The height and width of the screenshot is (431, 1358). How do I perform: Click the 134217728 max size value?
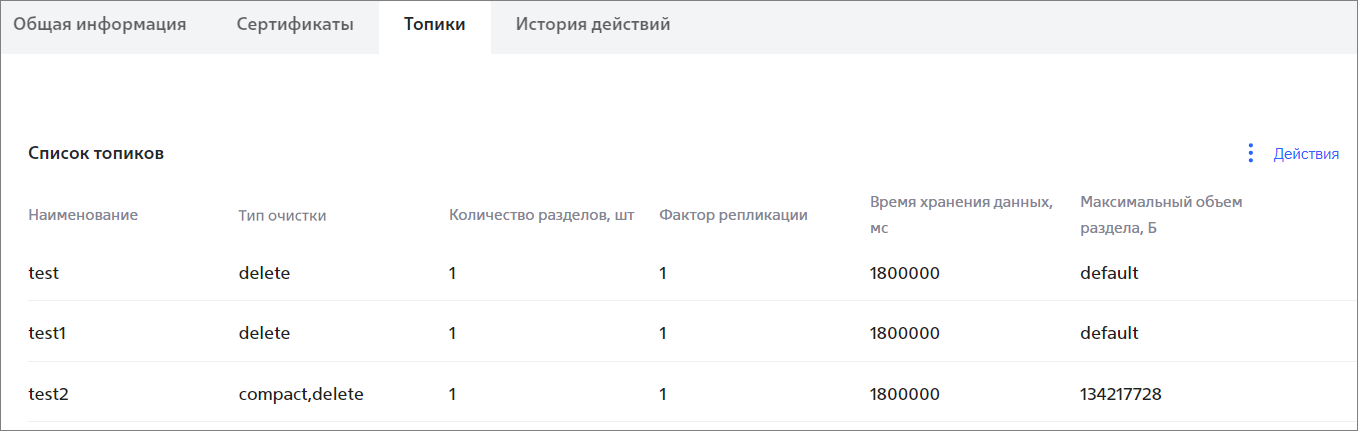click(1121, 394)
